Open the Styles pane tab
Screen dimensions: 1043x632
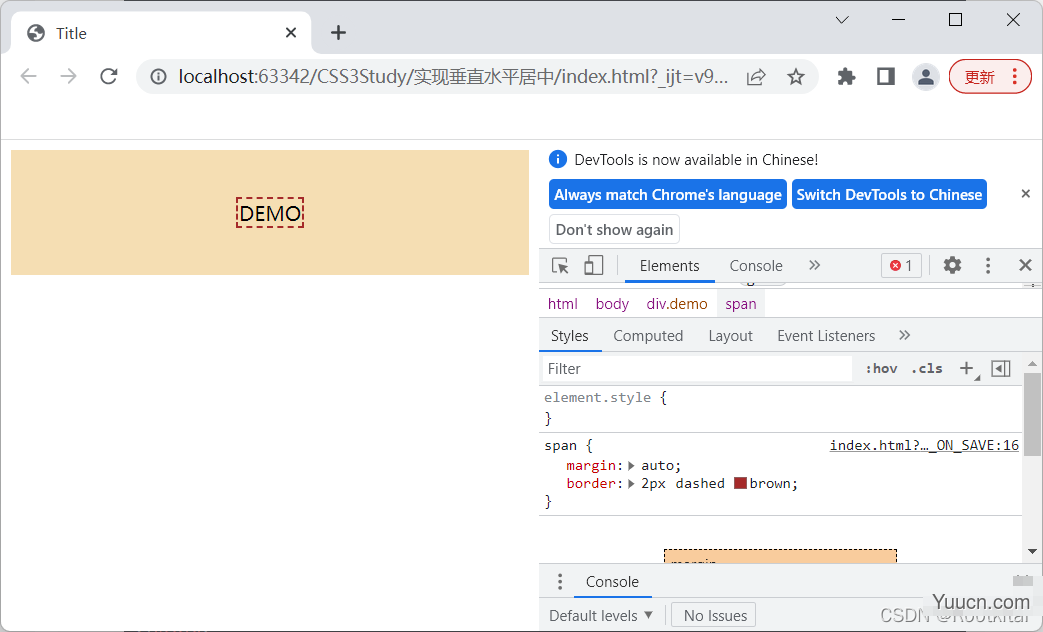tap(569, 336)
